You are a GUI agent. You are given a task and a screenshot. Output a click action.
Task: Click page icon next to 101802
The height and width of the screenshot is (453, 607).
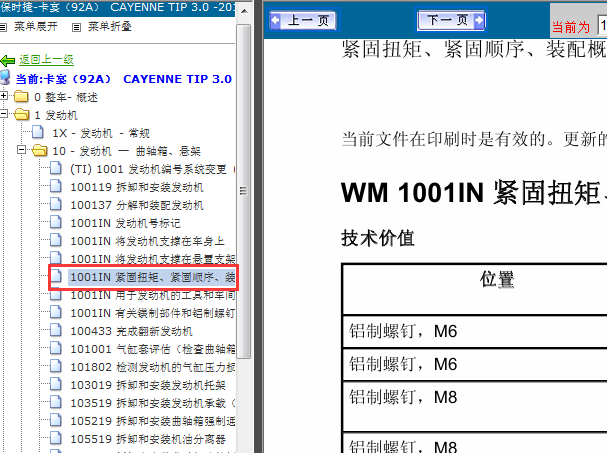click(x=55, y=366)
